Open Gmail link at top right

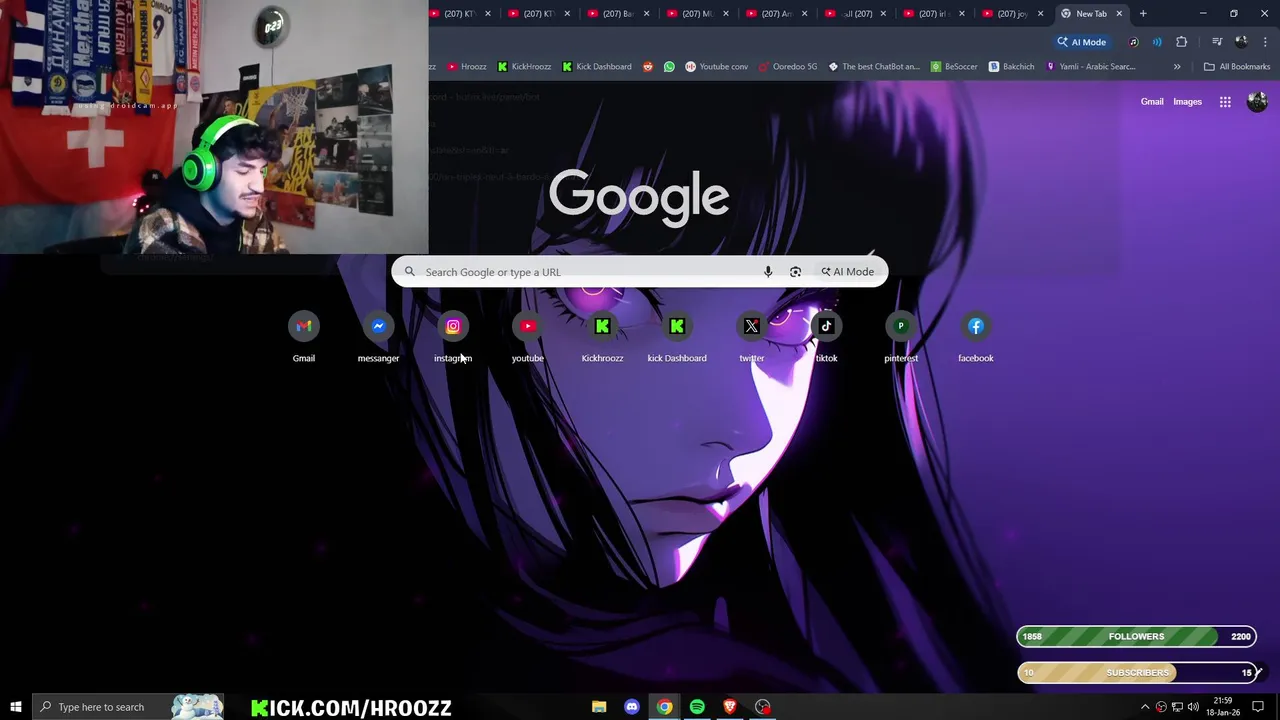1152,102
